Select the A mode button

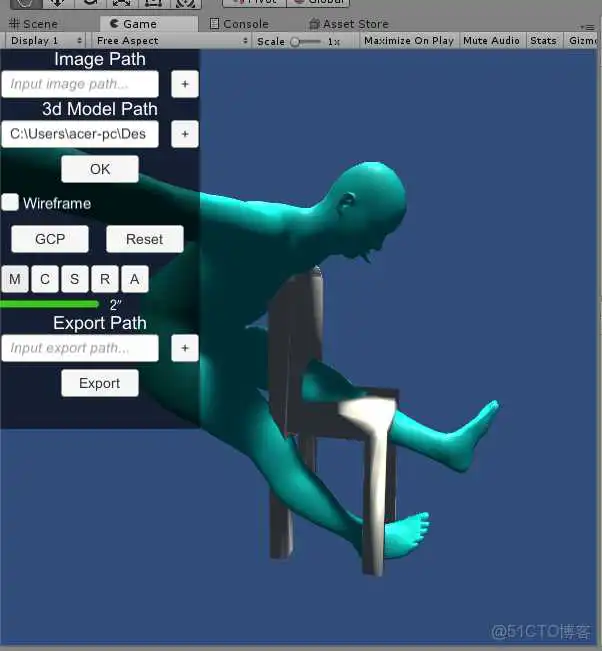click(x=135, y=279)
